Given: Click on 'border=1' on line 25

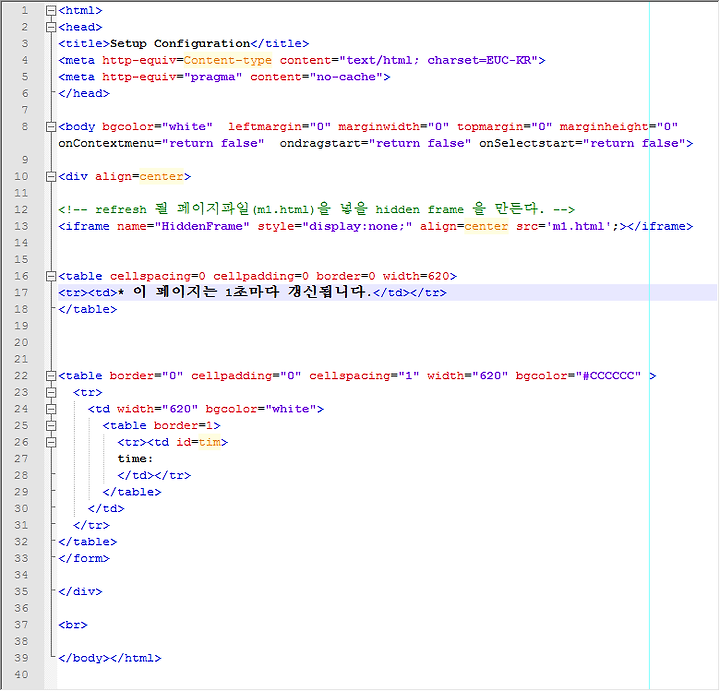Looking at the screenshot, I should coord(184,426).
